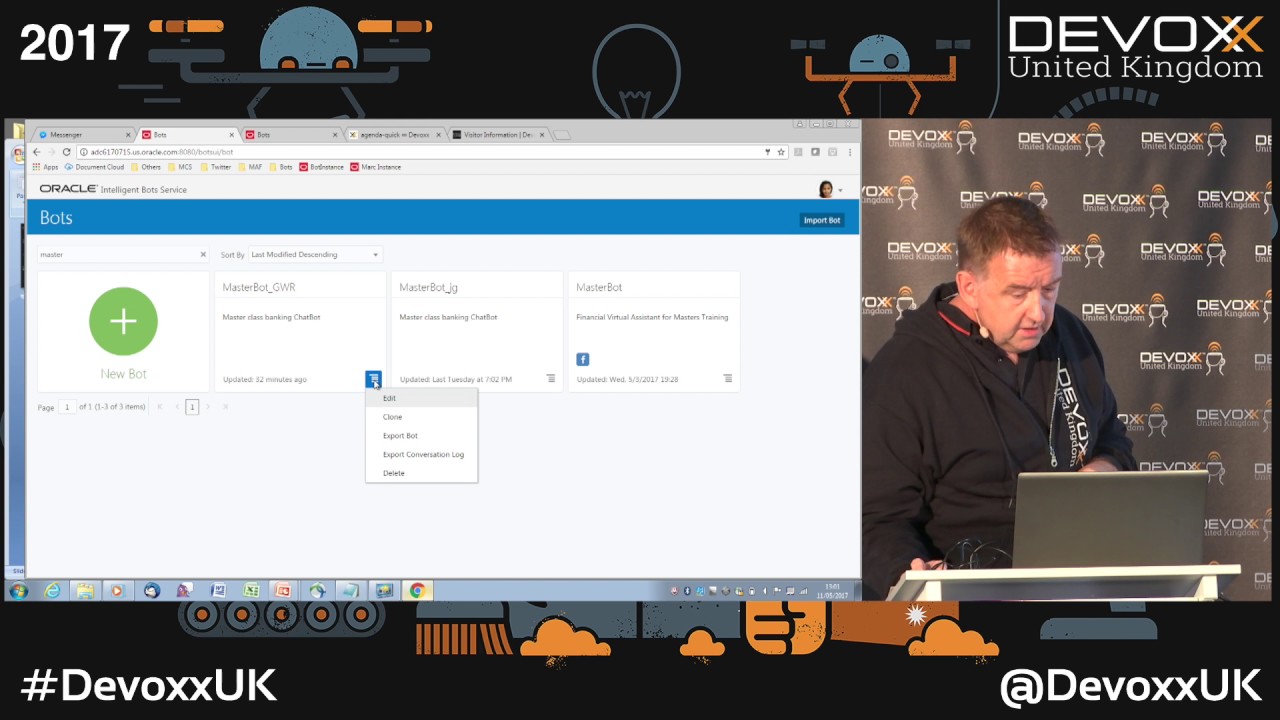Open the Sort By dropdown
This screenshot has height=720, width=1280.
tap(315, 255)
